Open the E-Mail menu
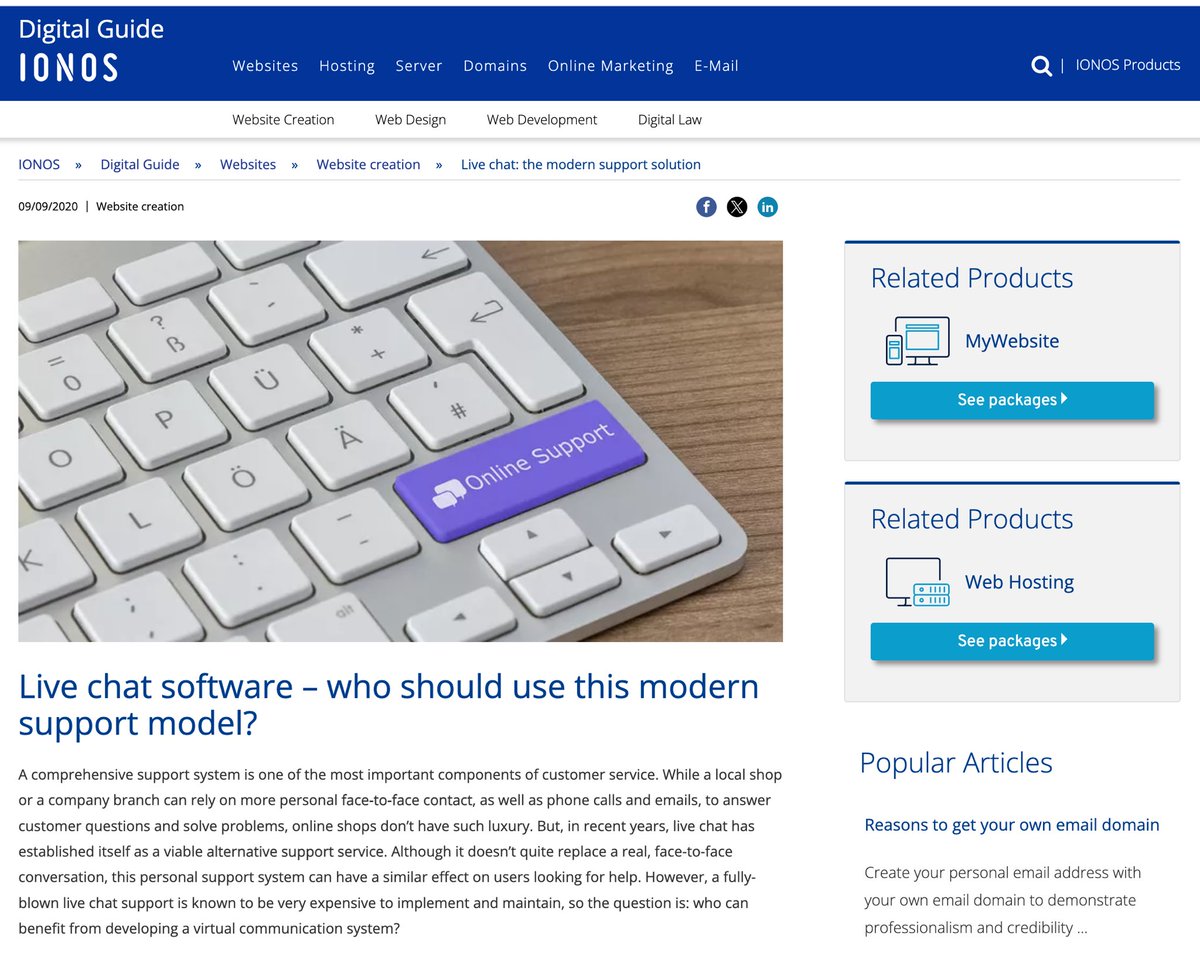The height and width of the screenshot is (956, 1200). click(x=716, y=66)
